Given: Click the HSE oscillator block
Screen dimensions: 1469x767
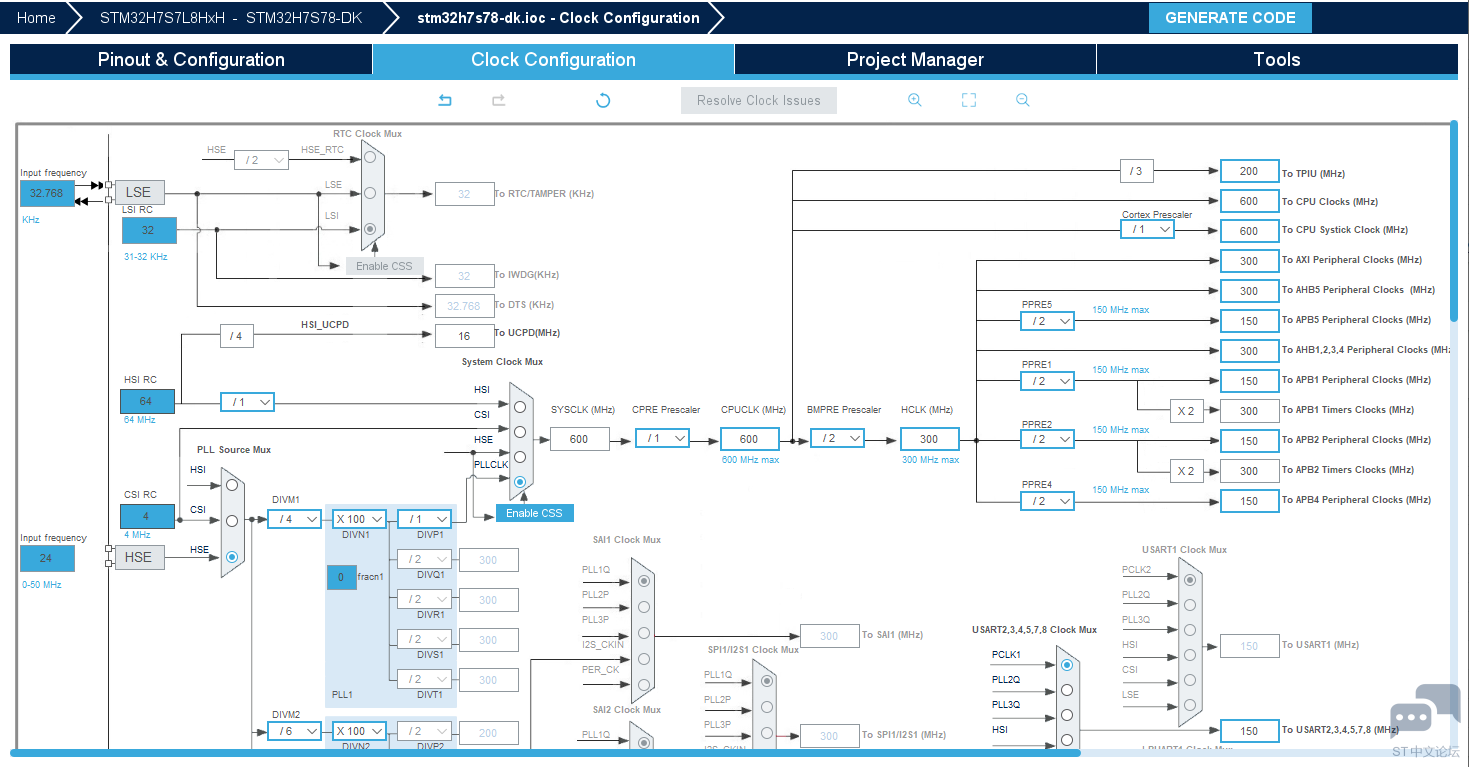Looking at the screenshot, I should pos(139,557).
